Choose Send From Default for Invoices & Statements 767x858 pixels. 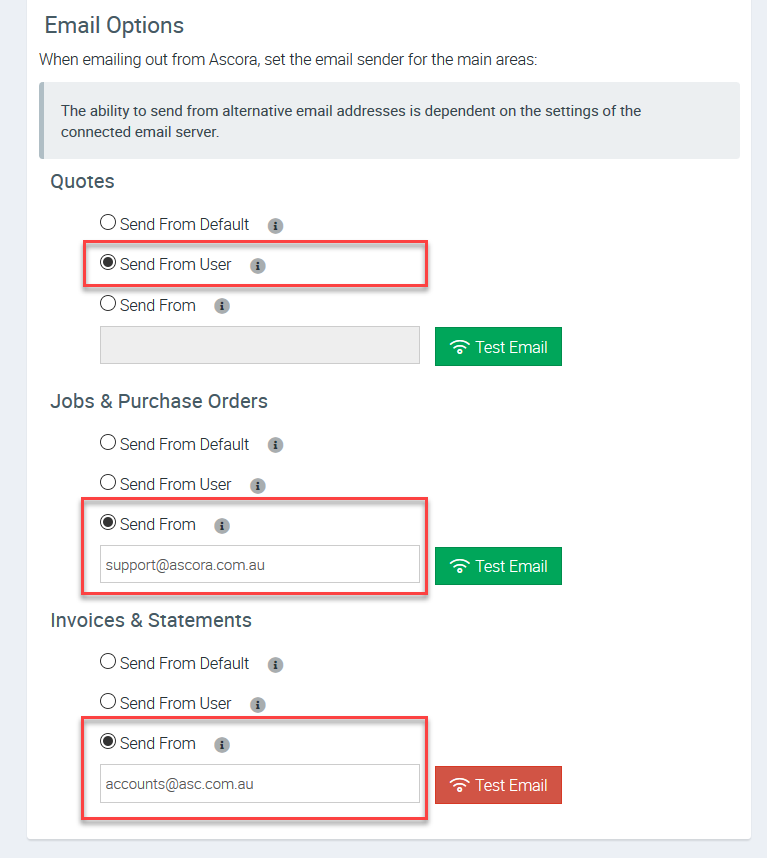108,661
